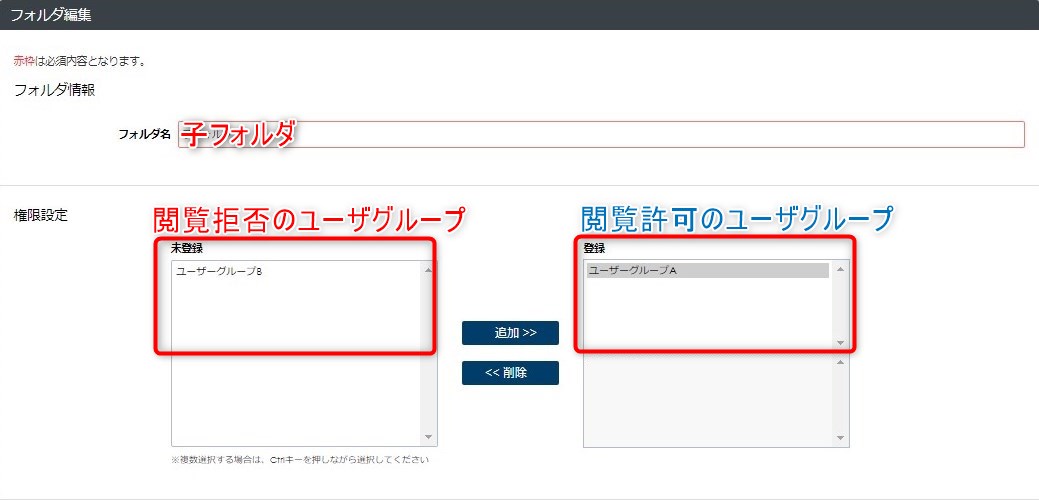This screenshot has height=500, width=1039.
Task: Click the 追加 >> button
Action: click(x=510, y=333)
